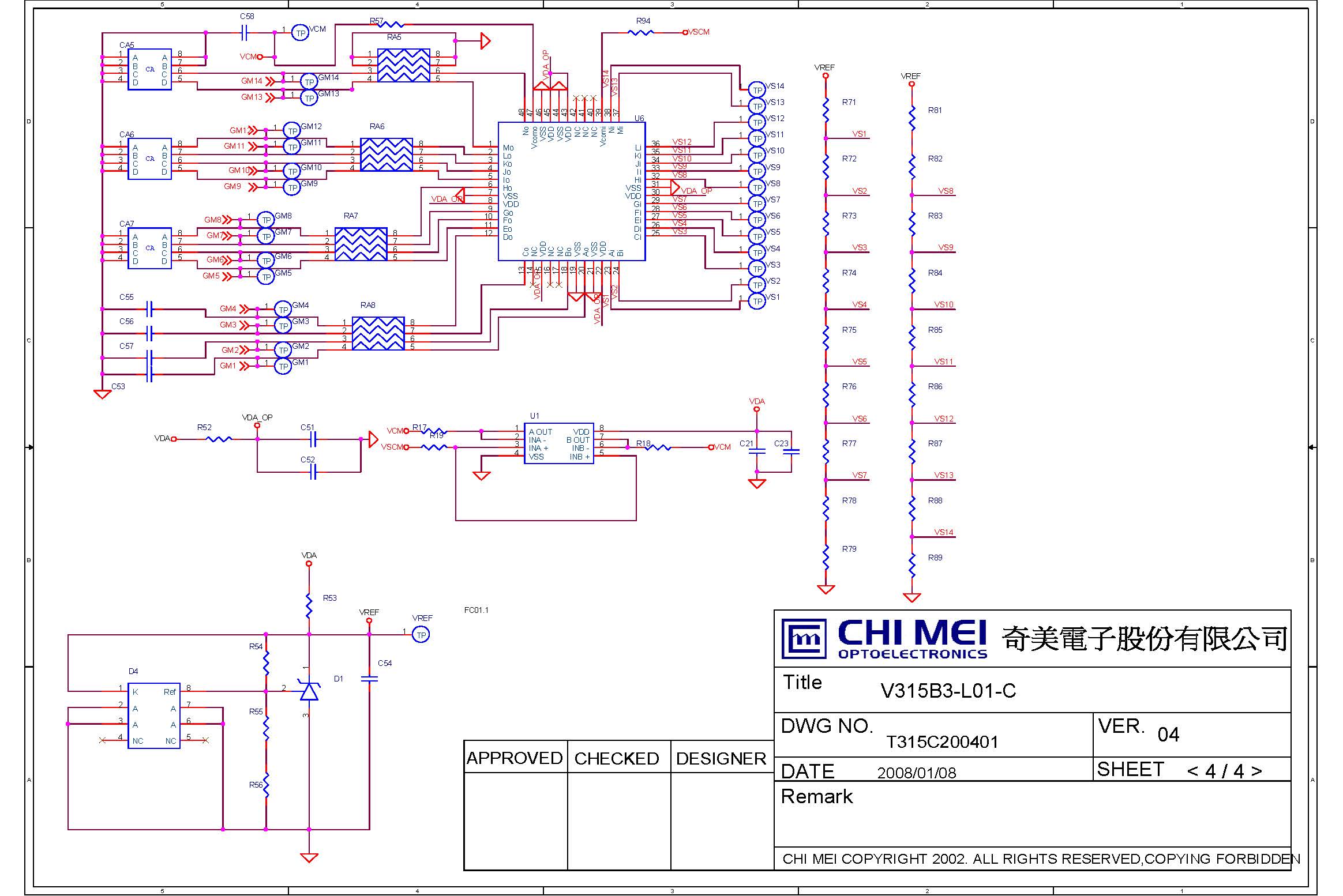The image size is (1343, 896).
Task: Select the GM1 test point circle
Action: pos(283,366)
